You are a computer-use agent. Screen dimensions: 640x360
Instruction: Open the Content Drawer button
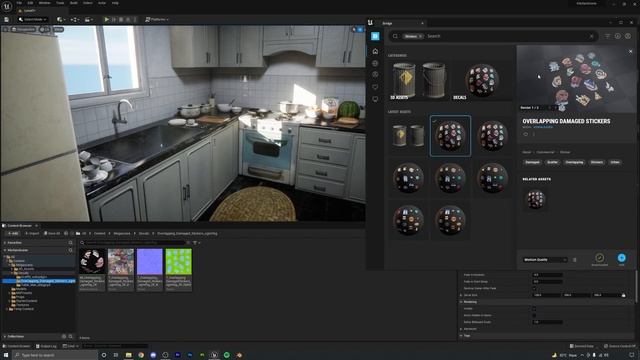pos(17,346)
